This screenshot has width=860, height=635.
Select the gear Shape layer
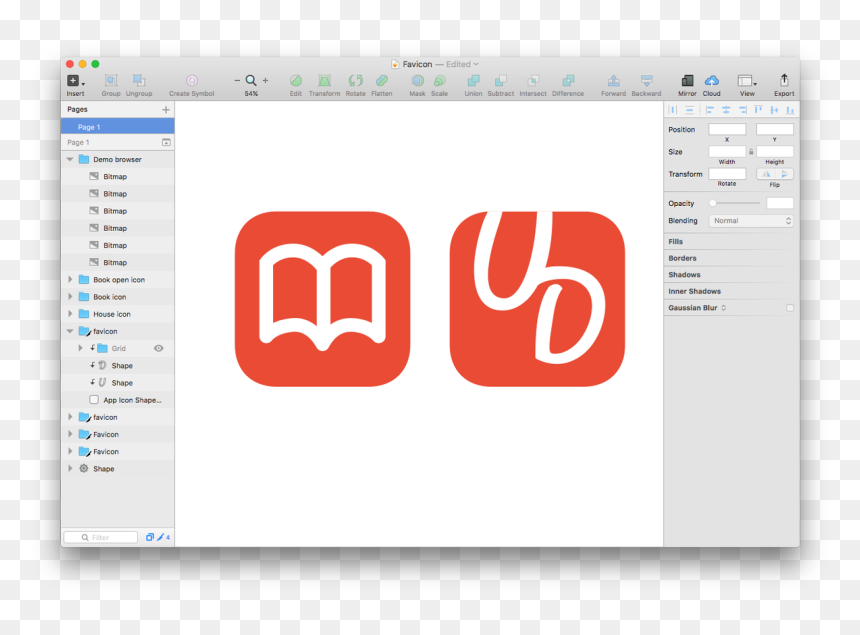118,468
